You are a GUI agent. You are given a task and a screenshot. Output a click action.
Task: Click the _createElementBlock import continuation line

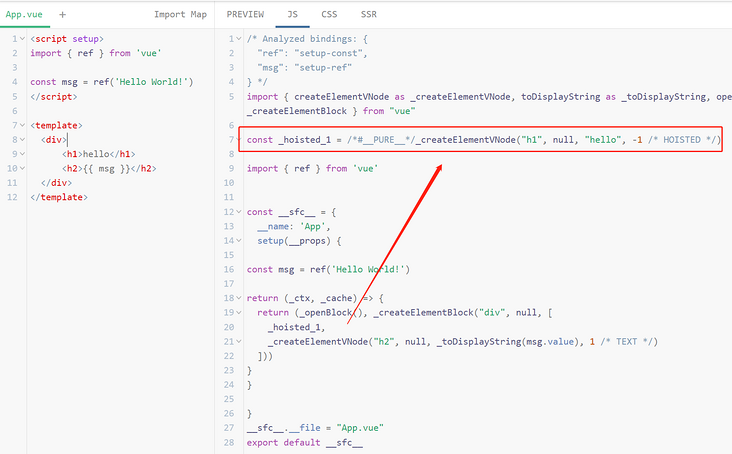(x=331, y=111)
